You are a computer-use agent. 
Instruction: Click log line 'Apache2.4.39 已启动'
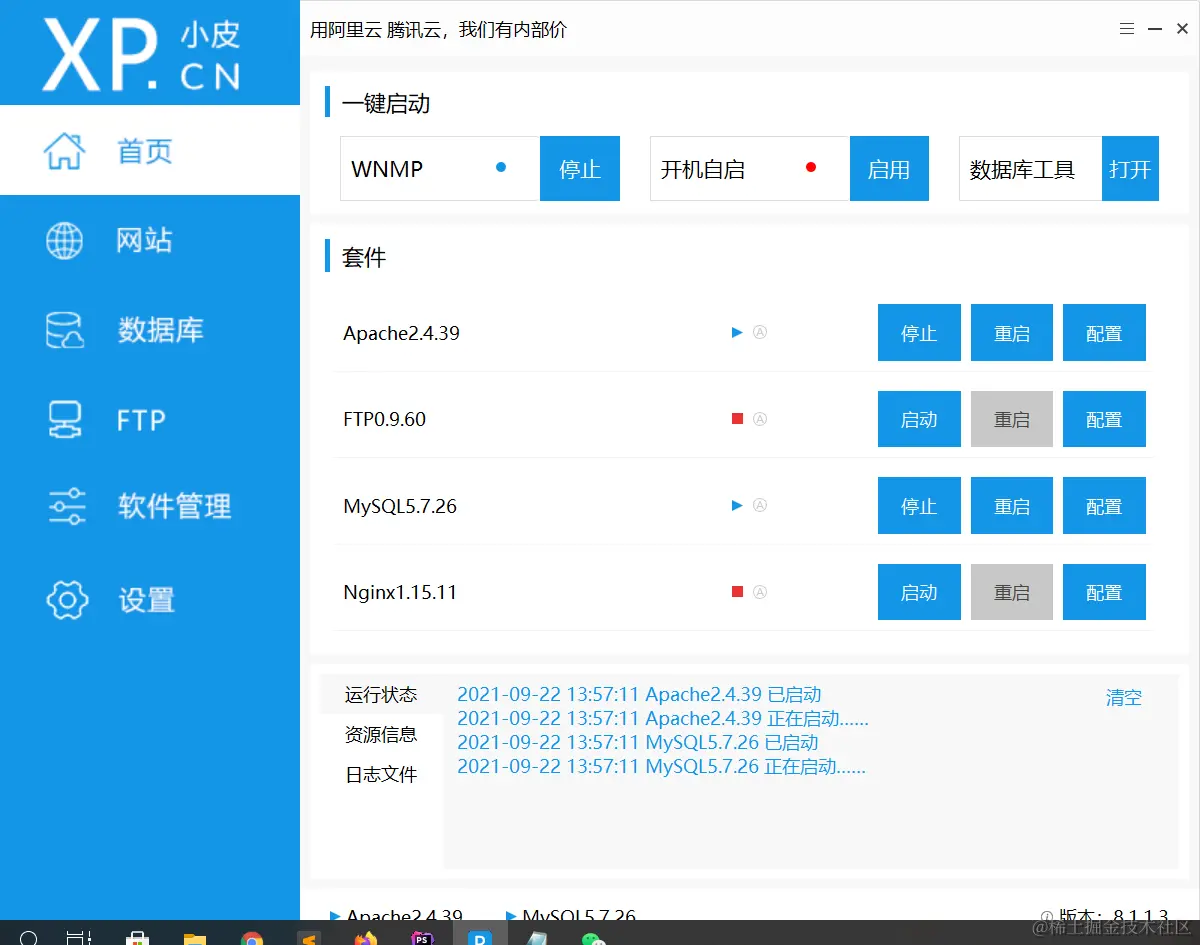(639, 694)
